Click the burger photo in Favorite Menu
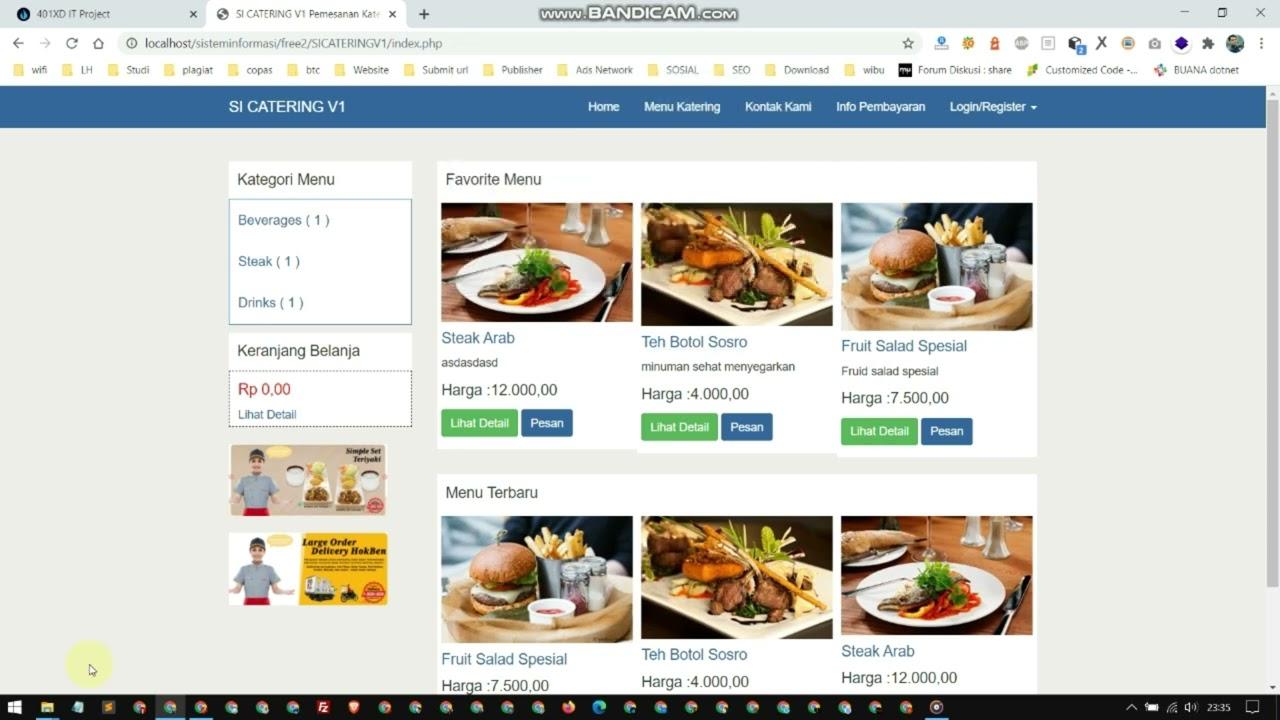Viewport: 1280px width, 720px height. [937, 266]
